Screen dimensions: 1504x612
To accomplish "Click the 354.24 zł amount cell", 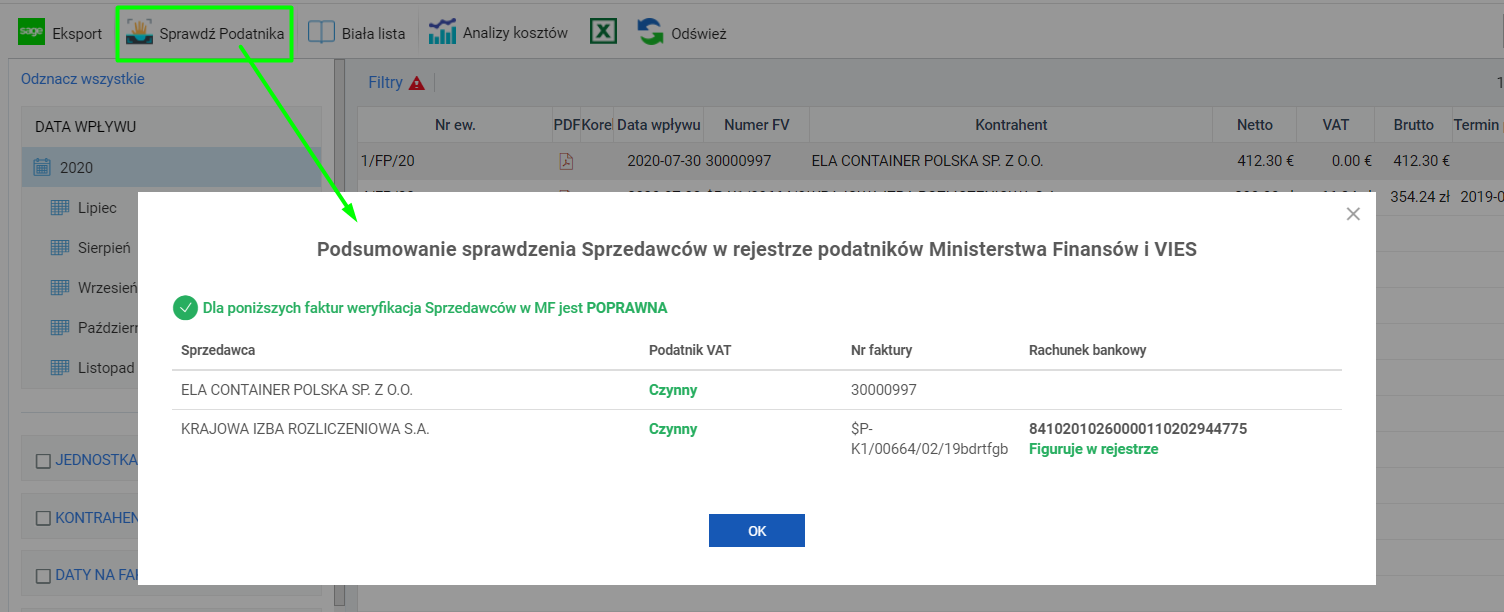I will pos(1420,197).
